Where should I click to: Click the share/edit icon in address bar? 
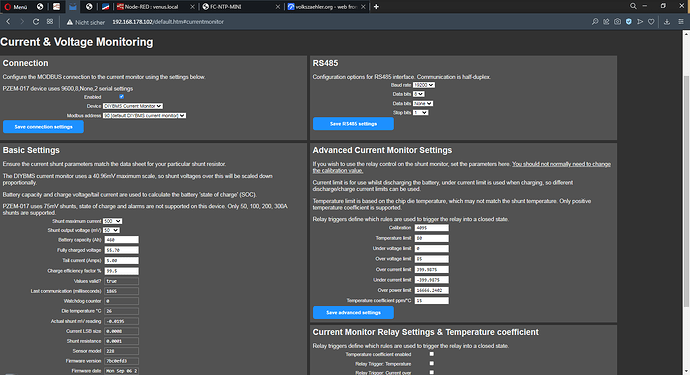click(x=606, y=22)
